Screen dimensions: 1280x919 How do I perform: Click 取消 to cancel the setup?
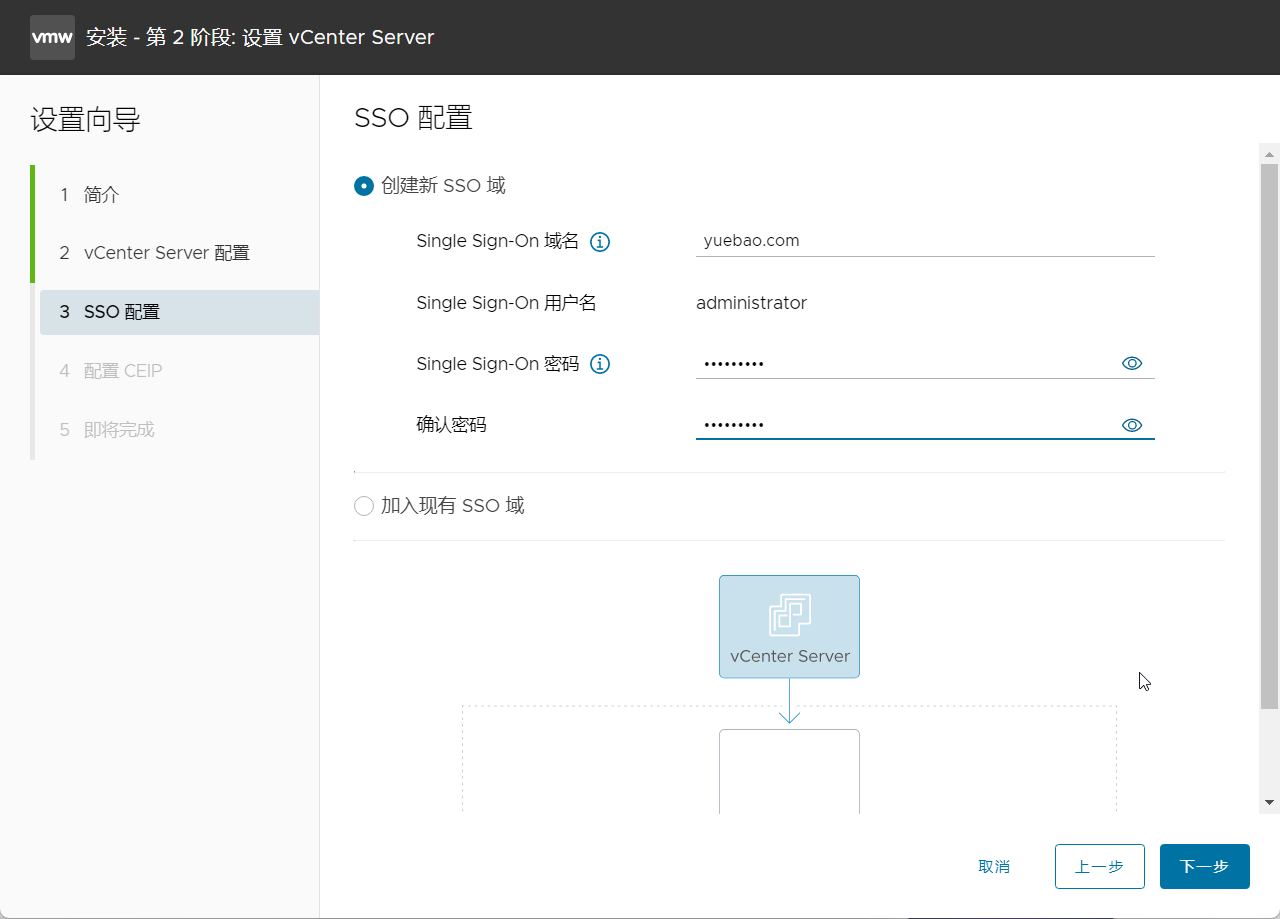click(x=994, y=866)
